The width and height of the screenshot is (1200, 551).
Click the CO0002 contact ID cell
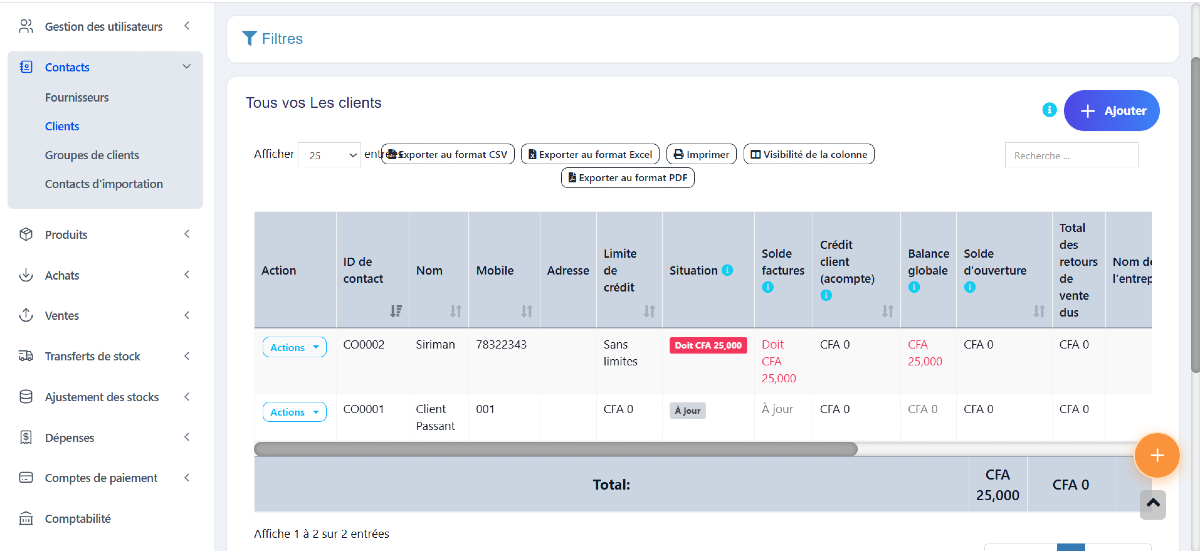coord(364,345)
